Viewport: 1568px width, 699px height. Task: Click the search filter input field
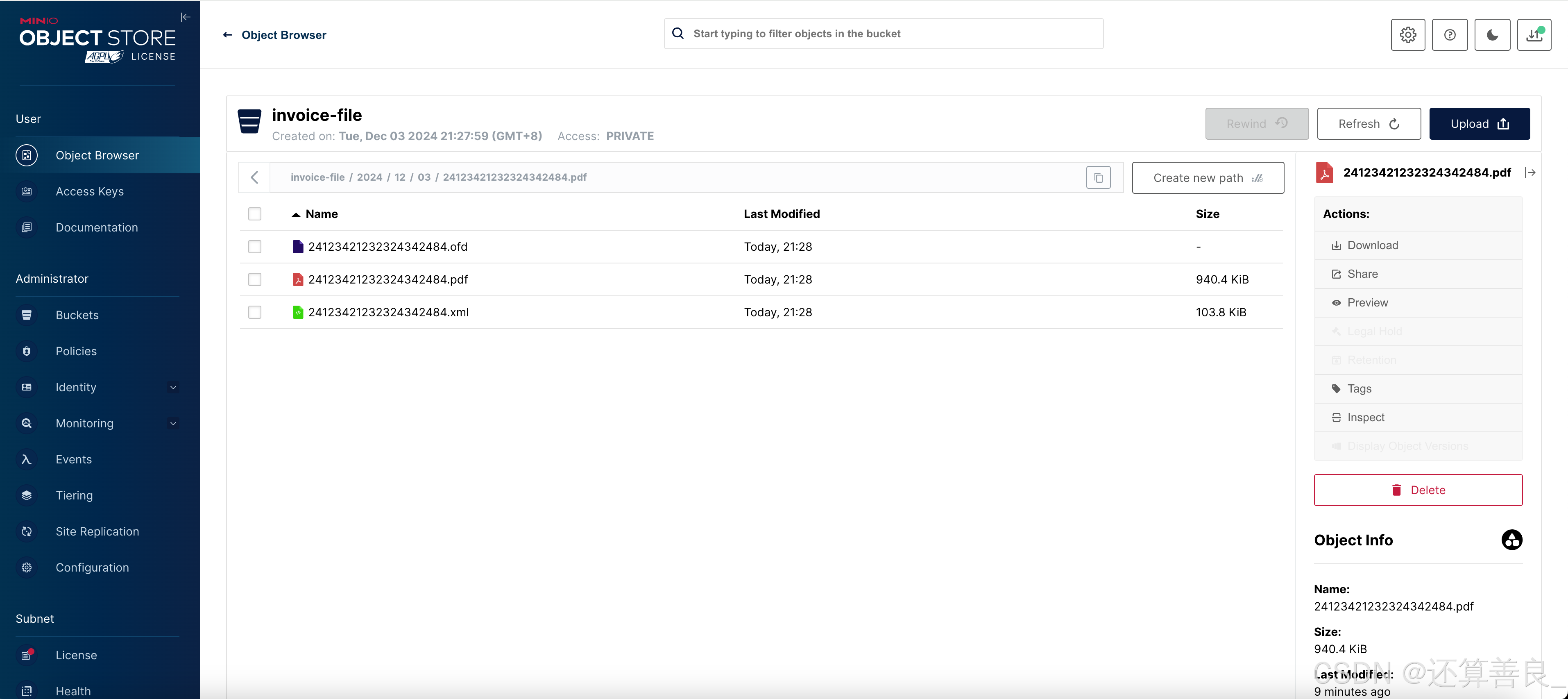point(884,33)
